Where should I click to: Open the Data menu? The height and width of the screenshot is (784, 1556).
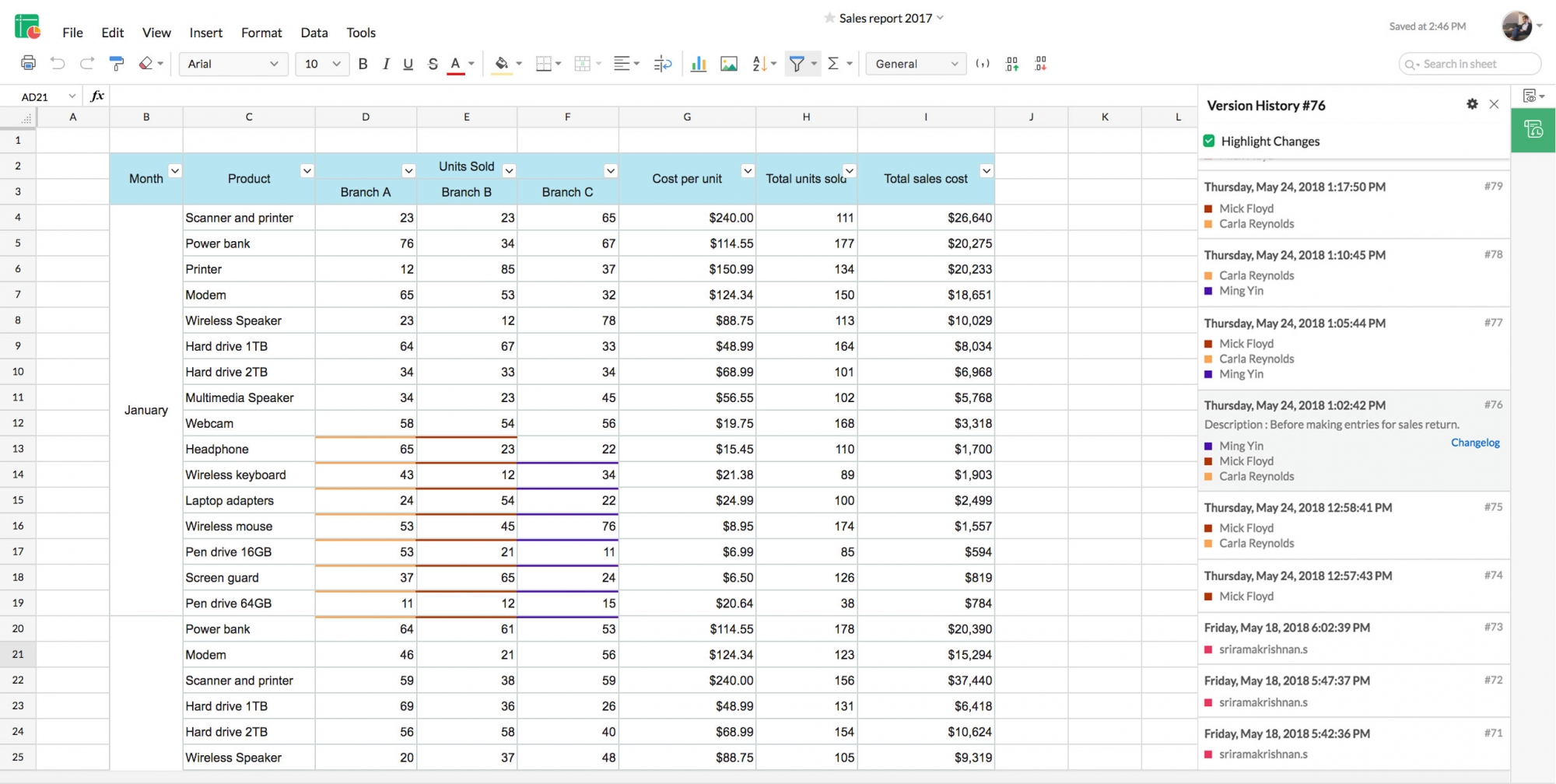(x=314, y=33)
